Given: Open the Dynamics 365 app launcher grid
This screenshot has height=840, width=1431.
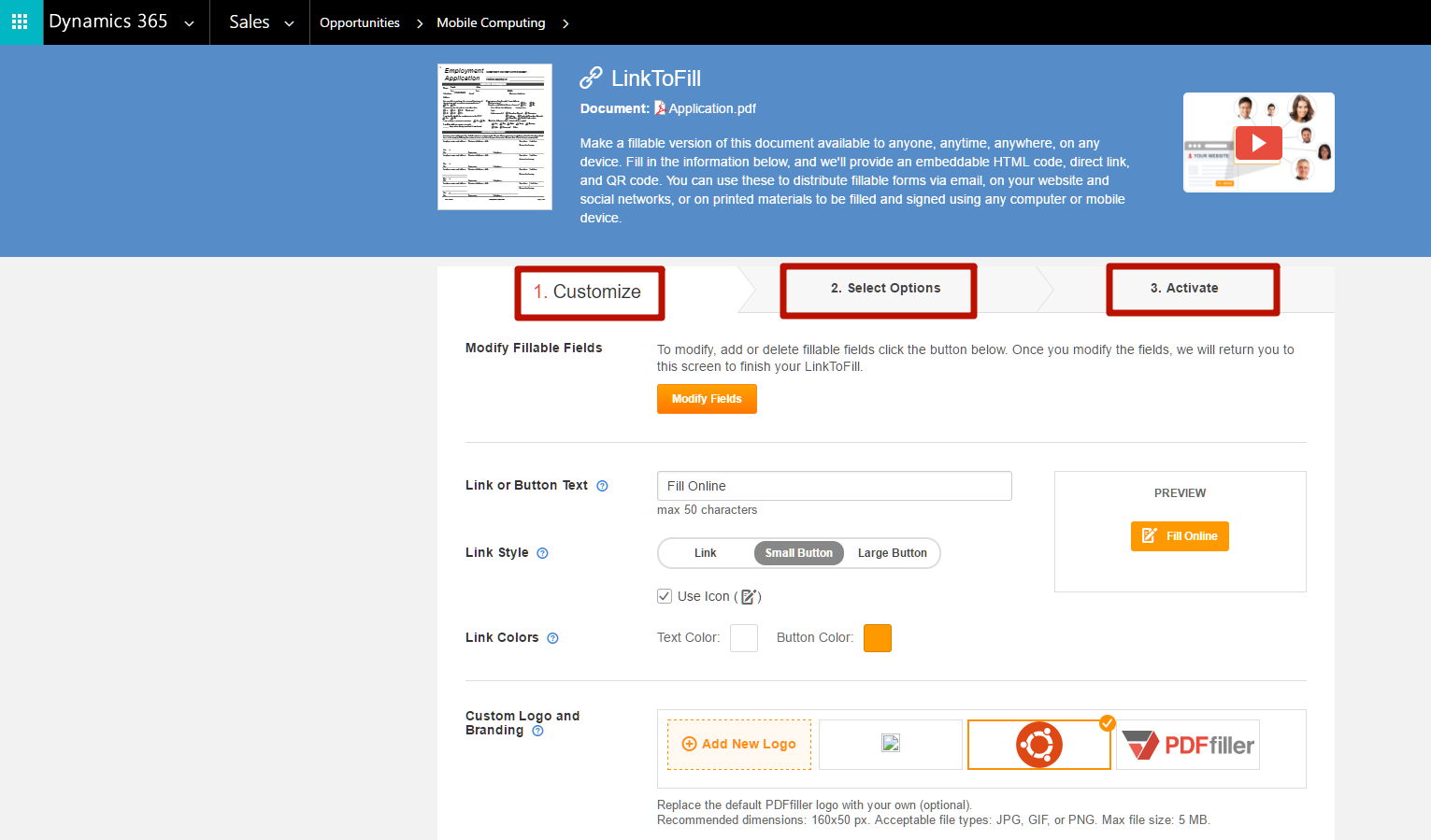Looking at the screenshot, I should [x=20, y=21].
